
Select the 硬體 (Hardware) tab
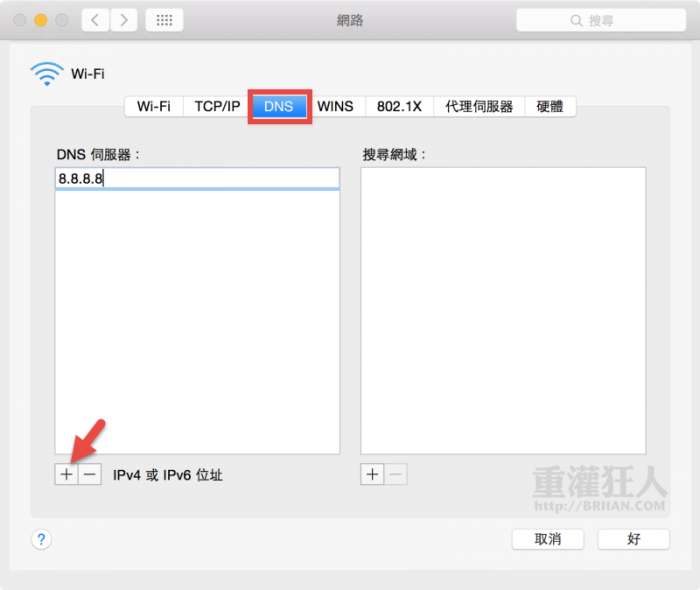(550, 106)
